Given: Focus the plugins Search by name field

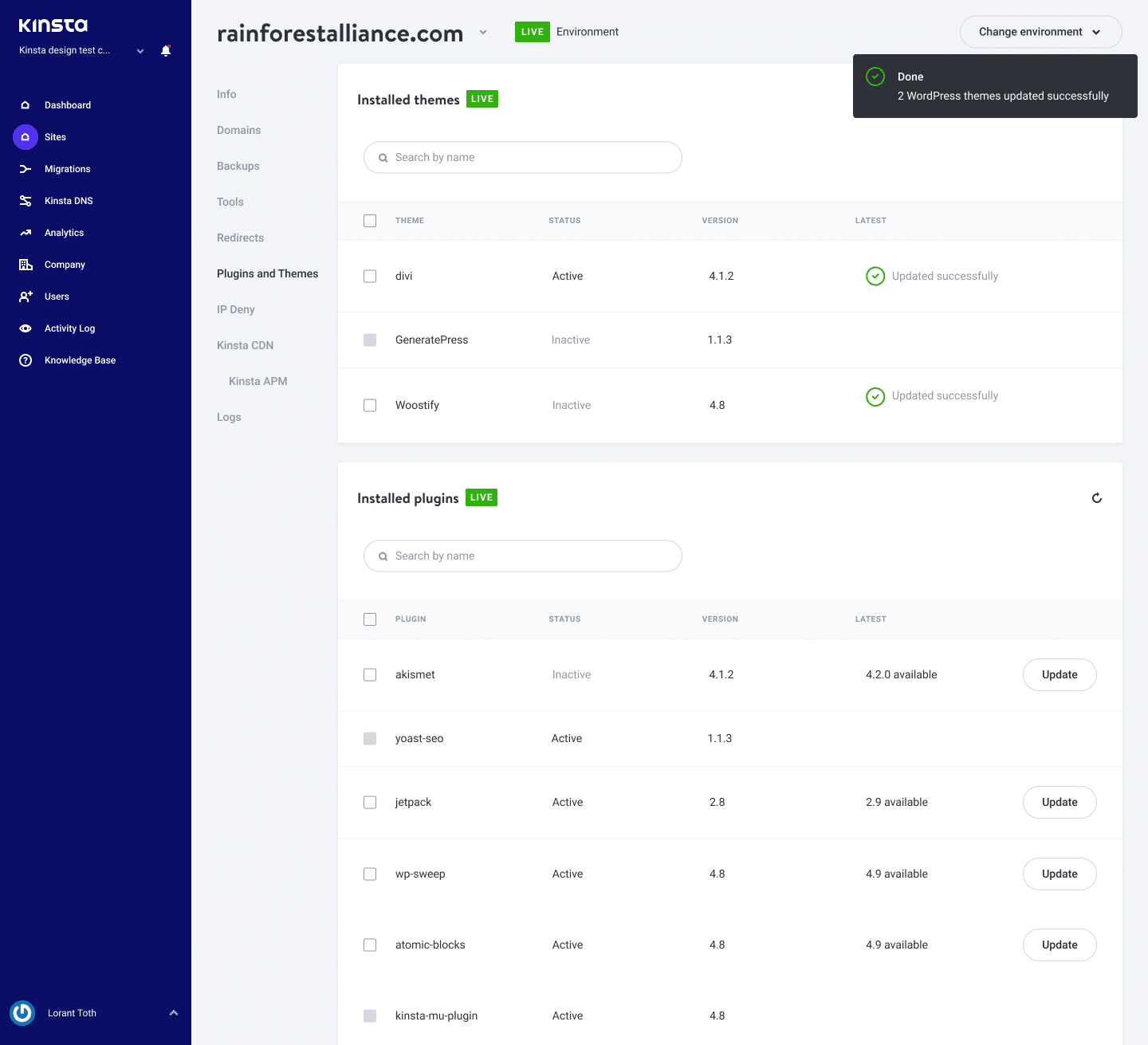Looking at the screenshot, I should pos(523,556).
